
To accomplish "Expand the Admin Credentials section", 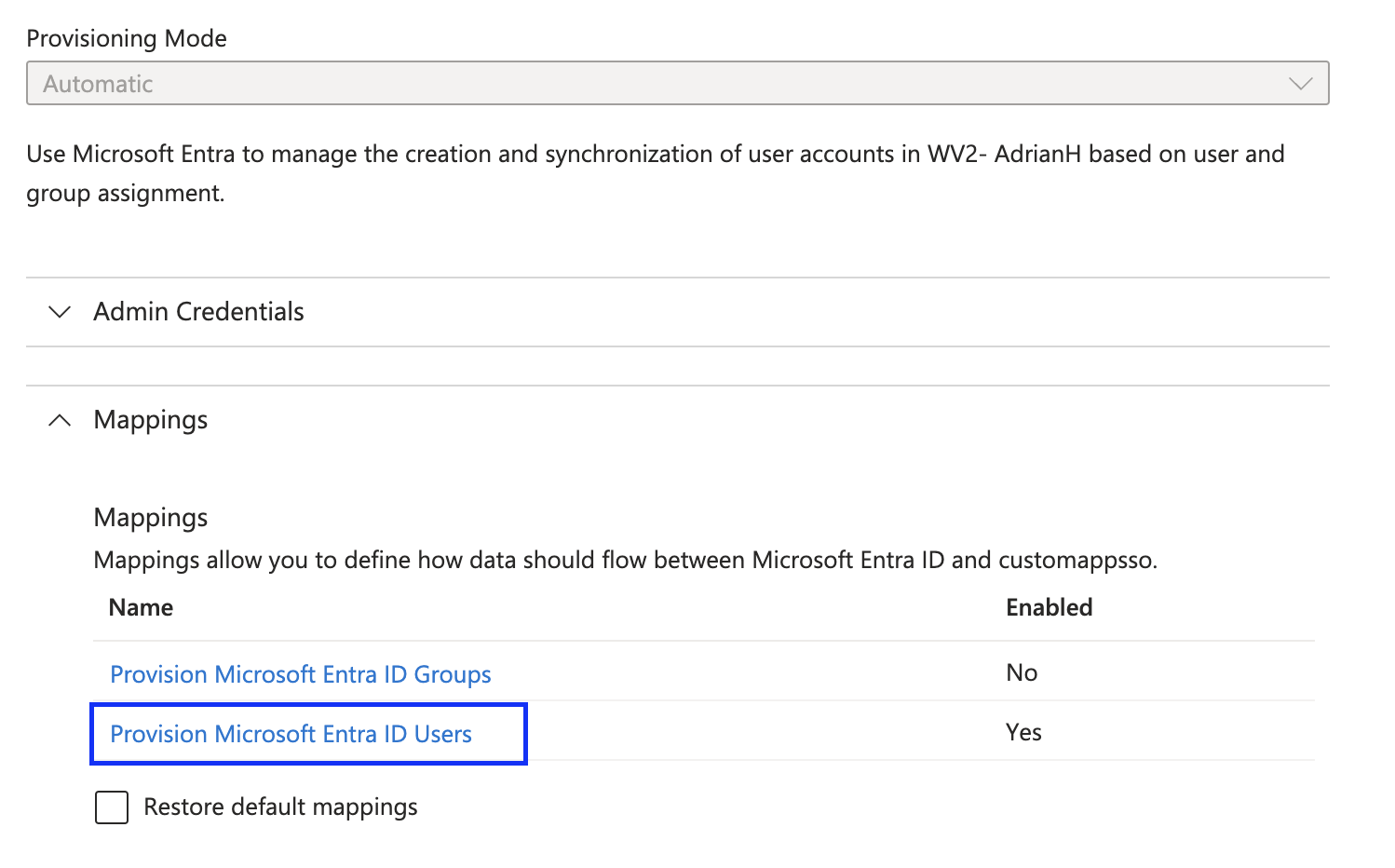I will [x=677, y=312].
